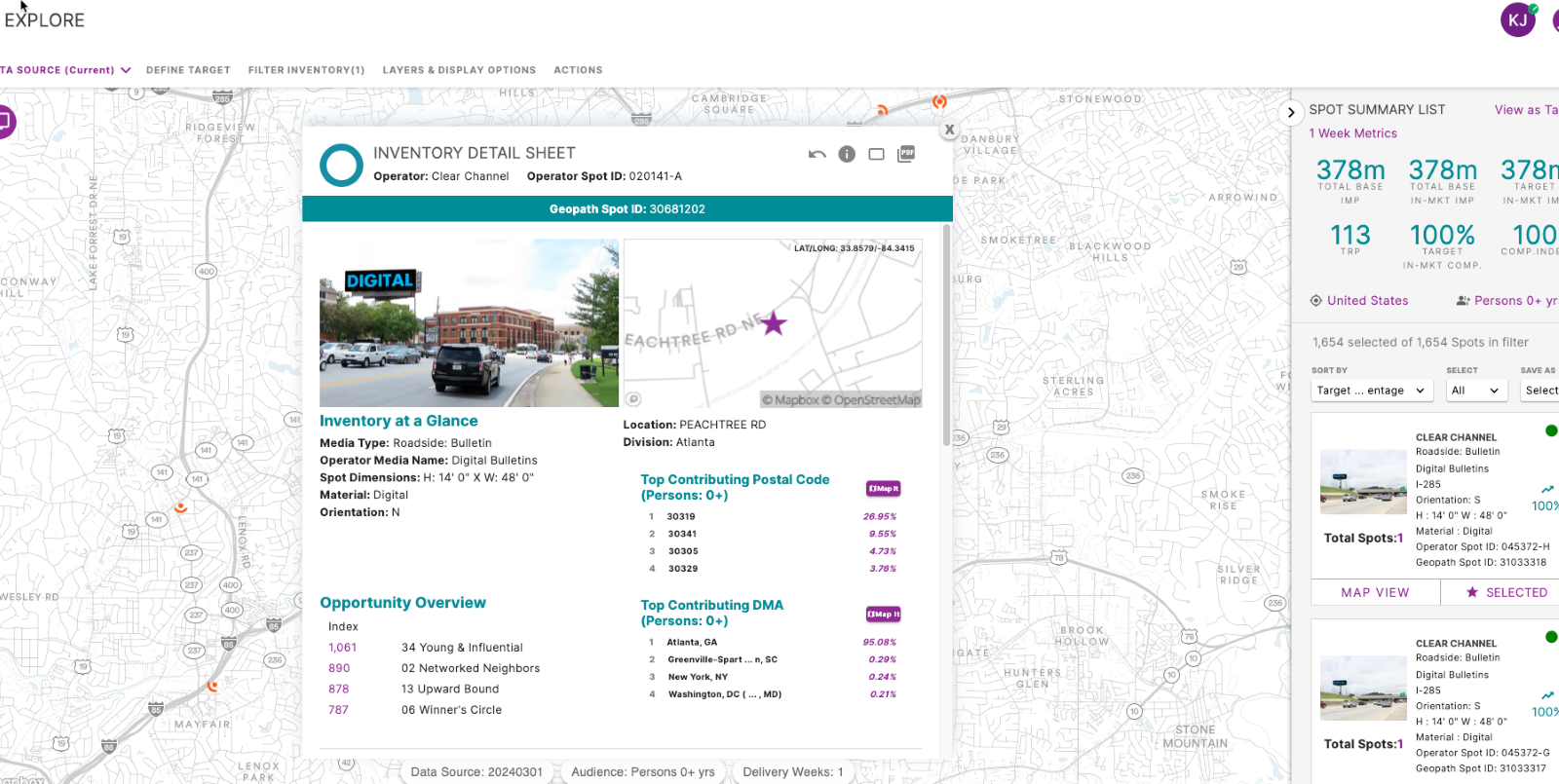Click green status dot on 045372-H card

point(1551,430)
